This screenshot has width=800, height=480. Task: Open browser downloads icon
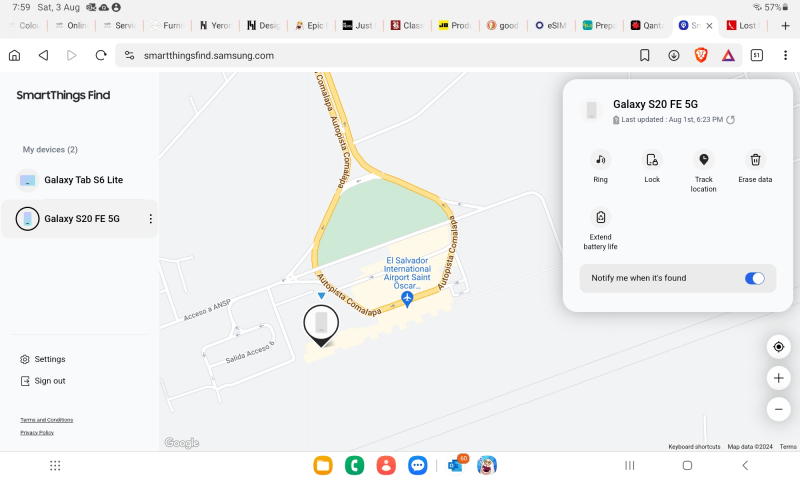(x=673, y=56)
